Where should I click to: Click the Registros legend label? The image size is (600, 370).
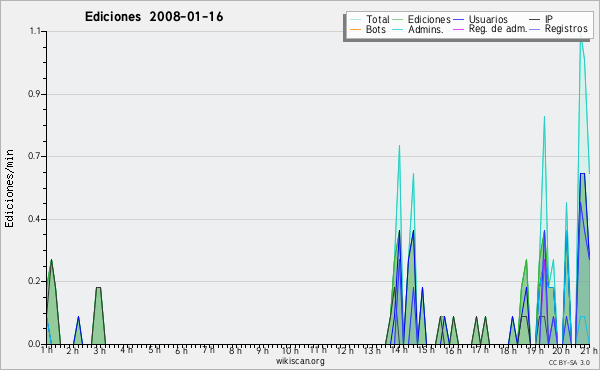(566, 29)
